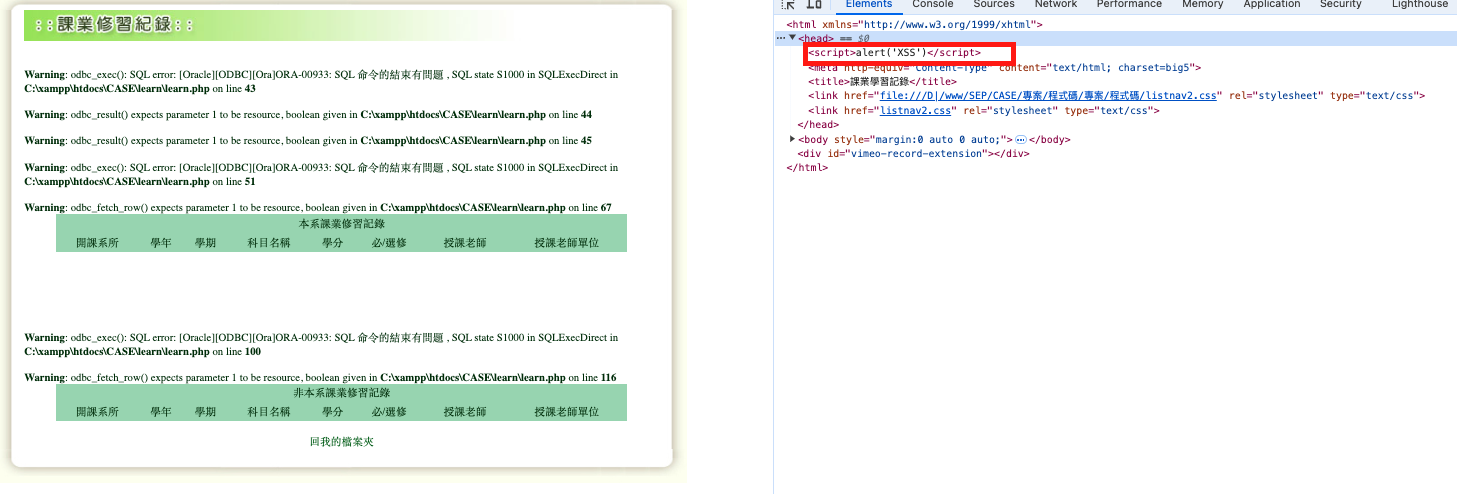The height and width of the screenshot is (494, 1457).
Task: Click 學期 header in 非本系課業修習記錄 table
Action: click(205, 412)
